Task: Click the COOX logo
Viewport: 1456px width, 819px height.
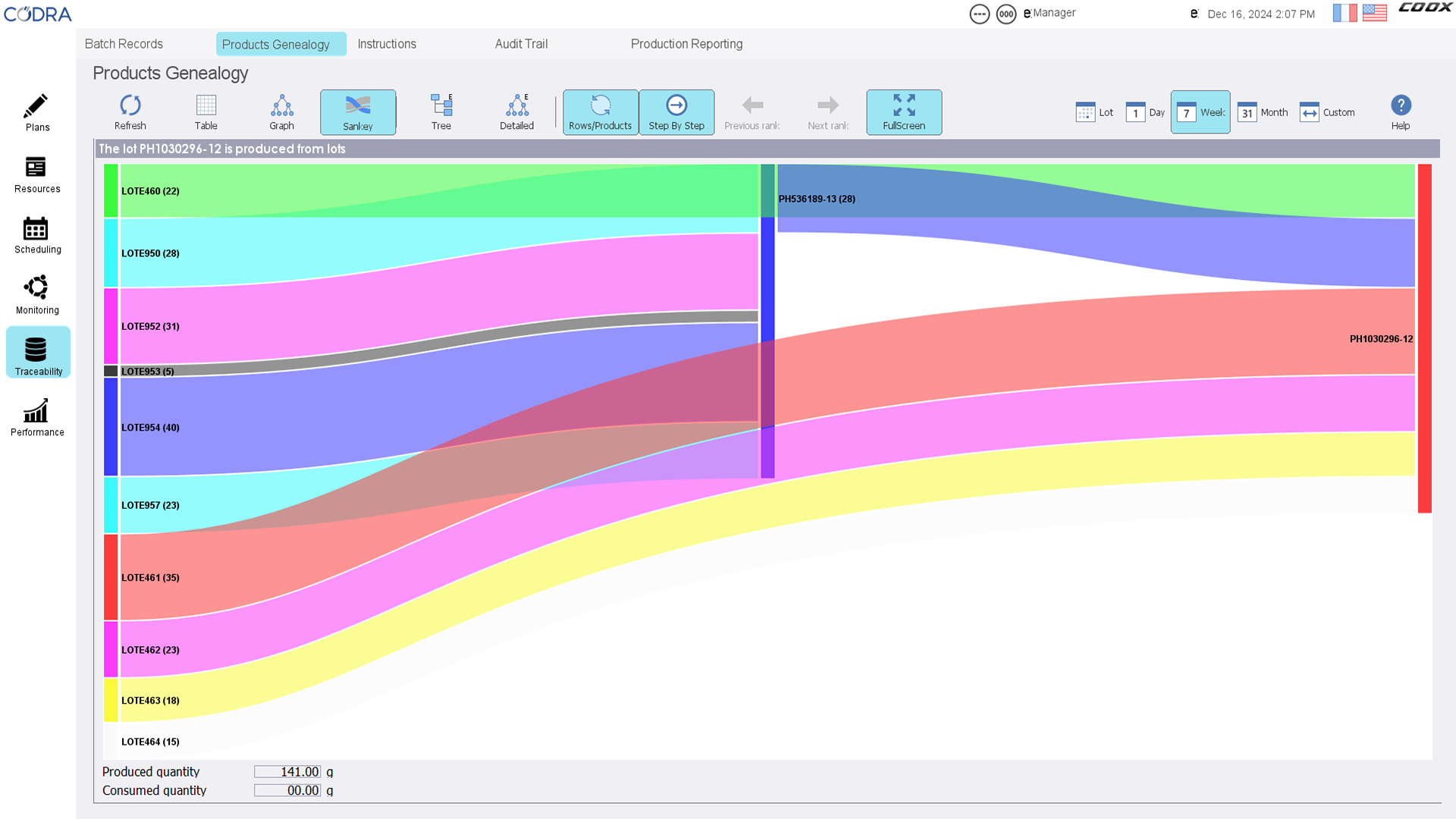Action: [x=1425, y=8]
